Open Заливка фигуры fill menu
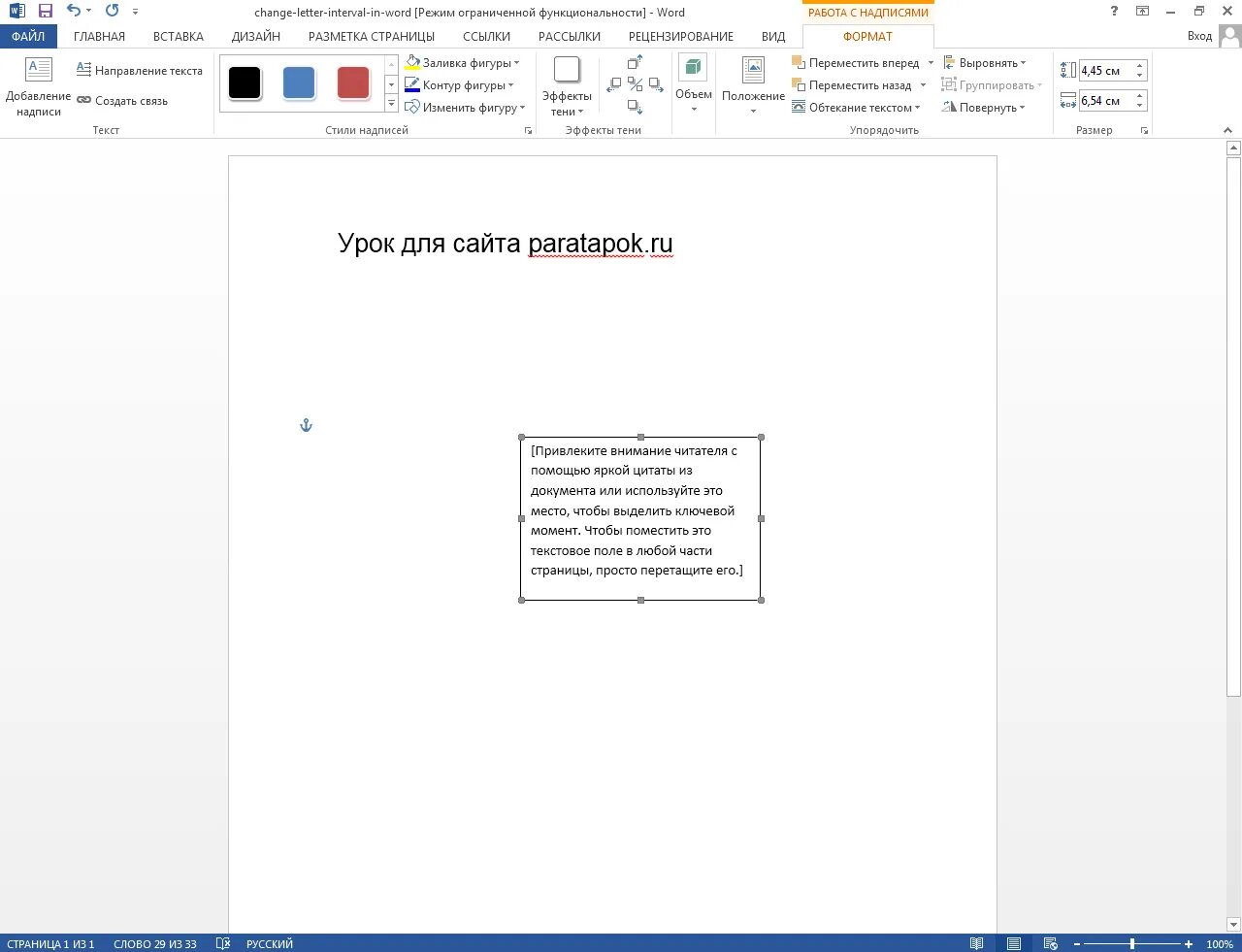 click(462, 62)
